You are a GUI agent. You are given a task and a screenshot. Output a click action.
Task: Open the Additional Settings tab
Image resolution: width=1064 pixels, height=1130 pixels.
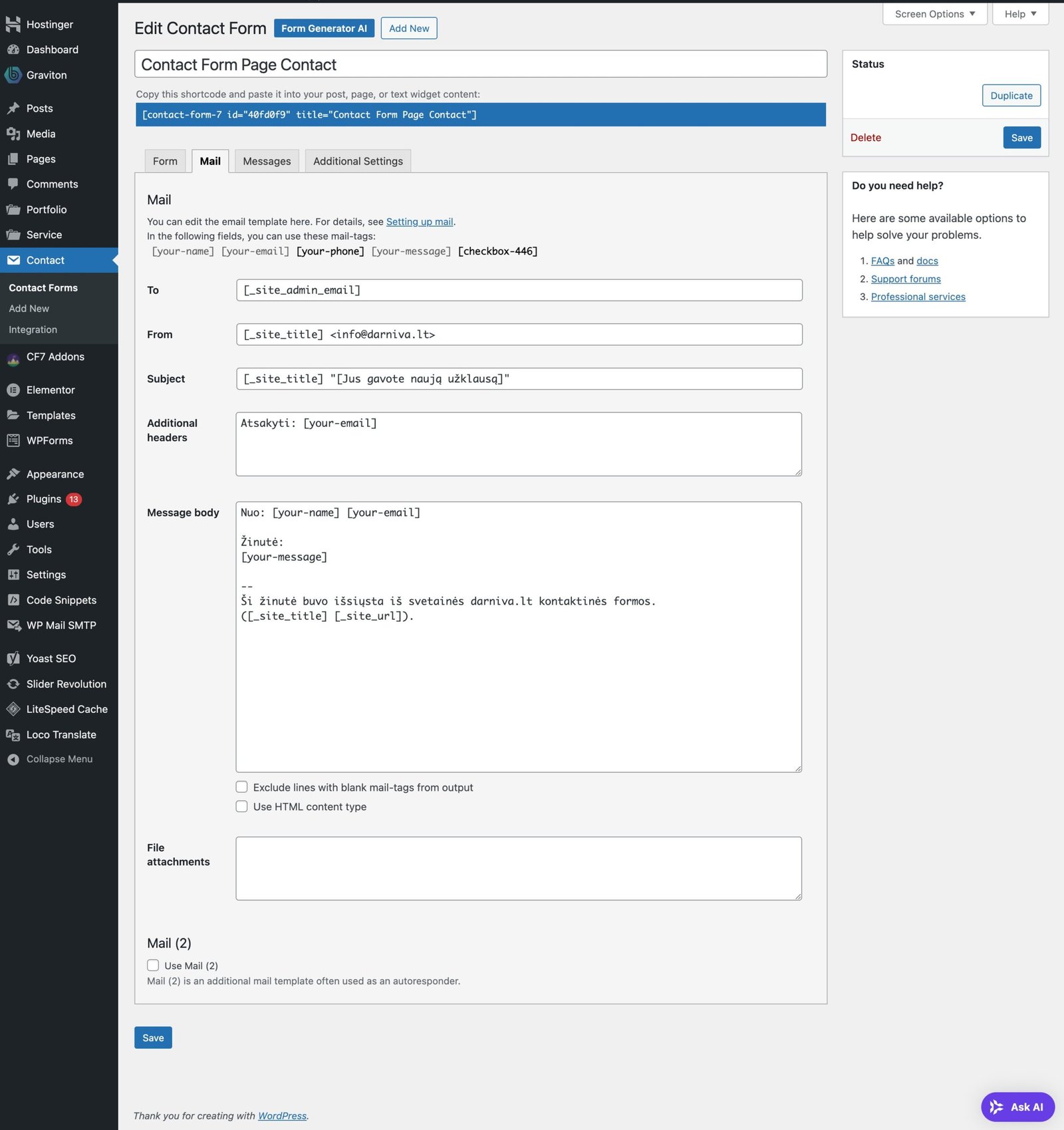[x=358, y=161]
